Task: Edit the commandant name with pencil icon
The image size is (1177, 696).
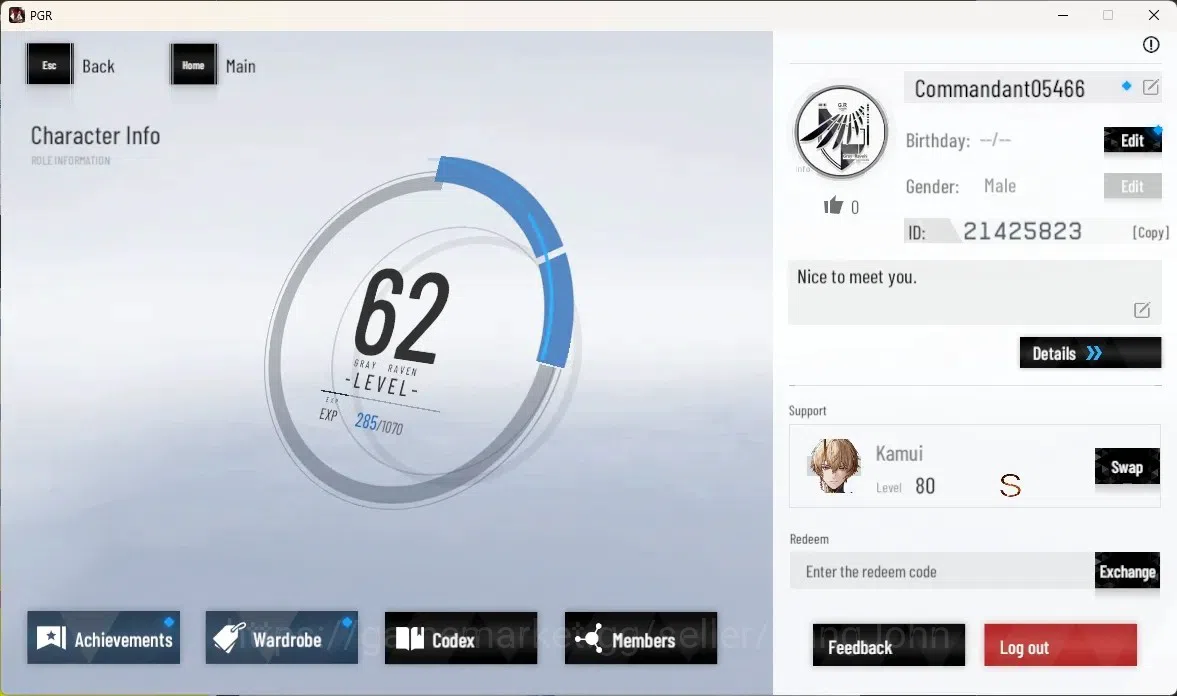Action: coord(1151,87)
